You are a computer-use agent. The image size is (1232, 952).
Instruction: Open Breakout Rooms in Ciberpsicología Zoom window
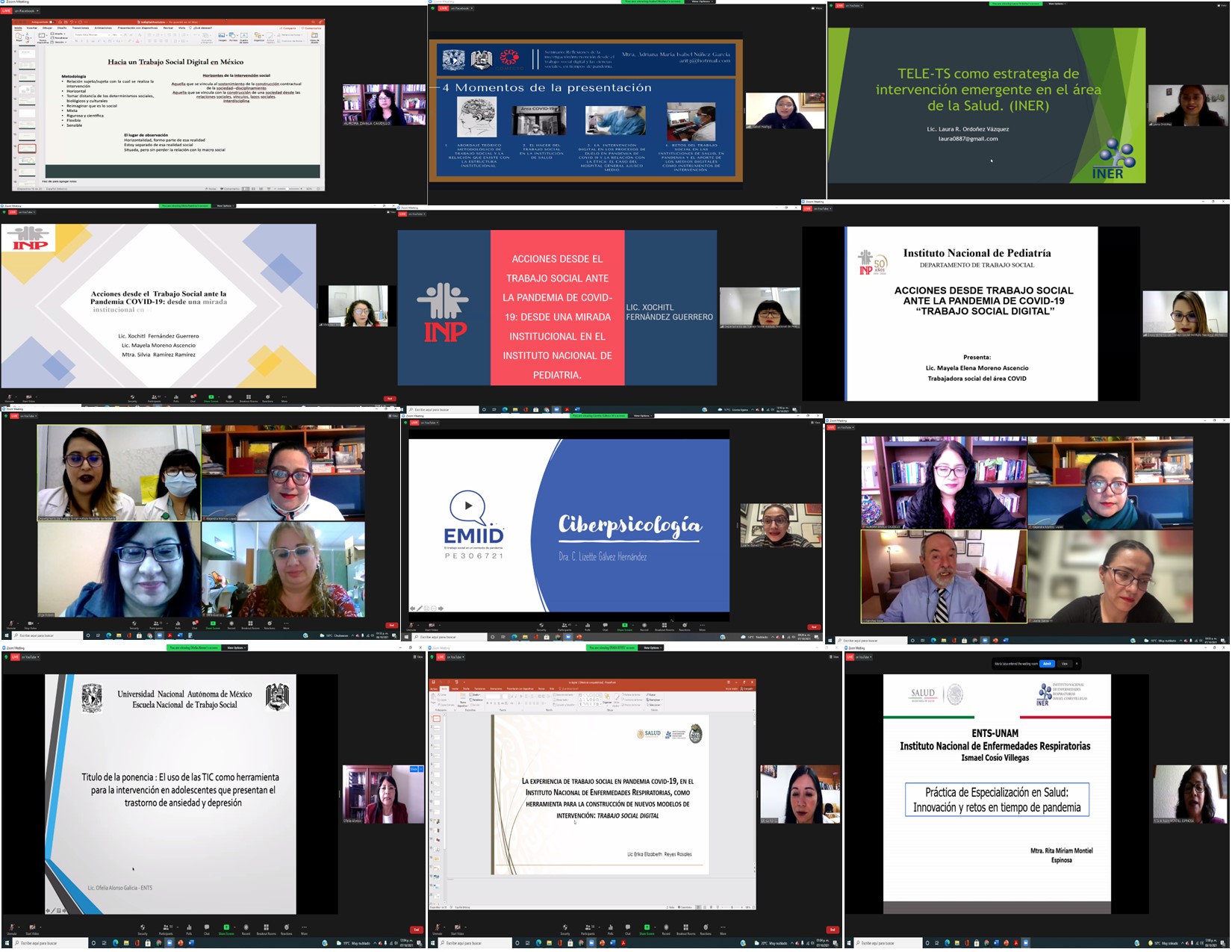click(x=665, y=627)
